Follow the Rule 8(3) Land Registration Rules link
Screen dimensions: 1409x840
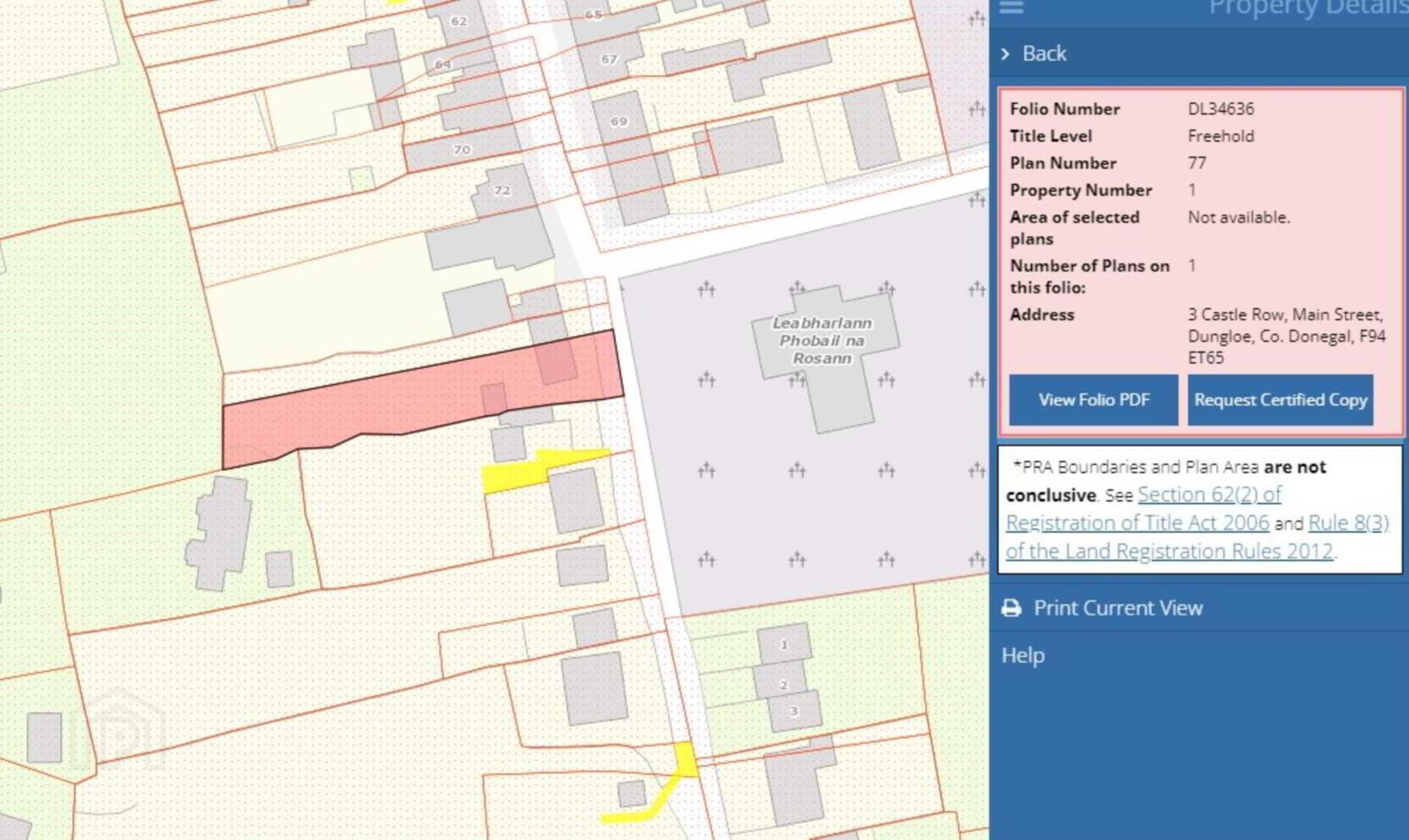coord(1348,523)
